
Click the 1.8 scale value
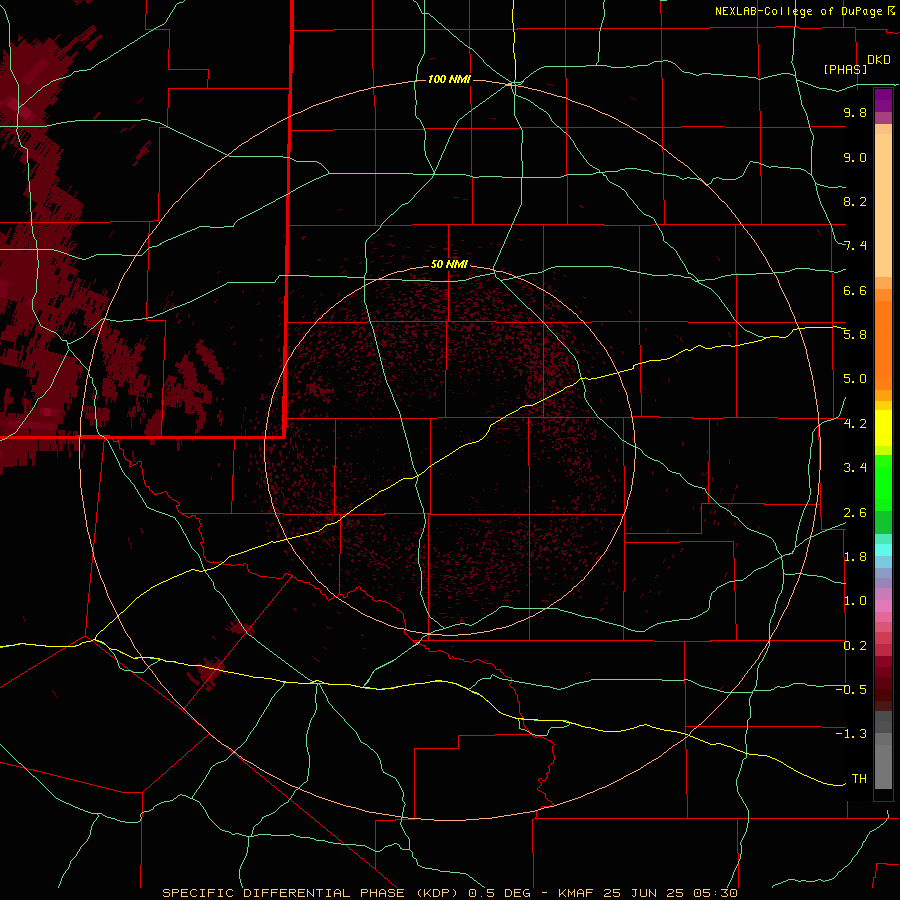[x=855, y=557]
